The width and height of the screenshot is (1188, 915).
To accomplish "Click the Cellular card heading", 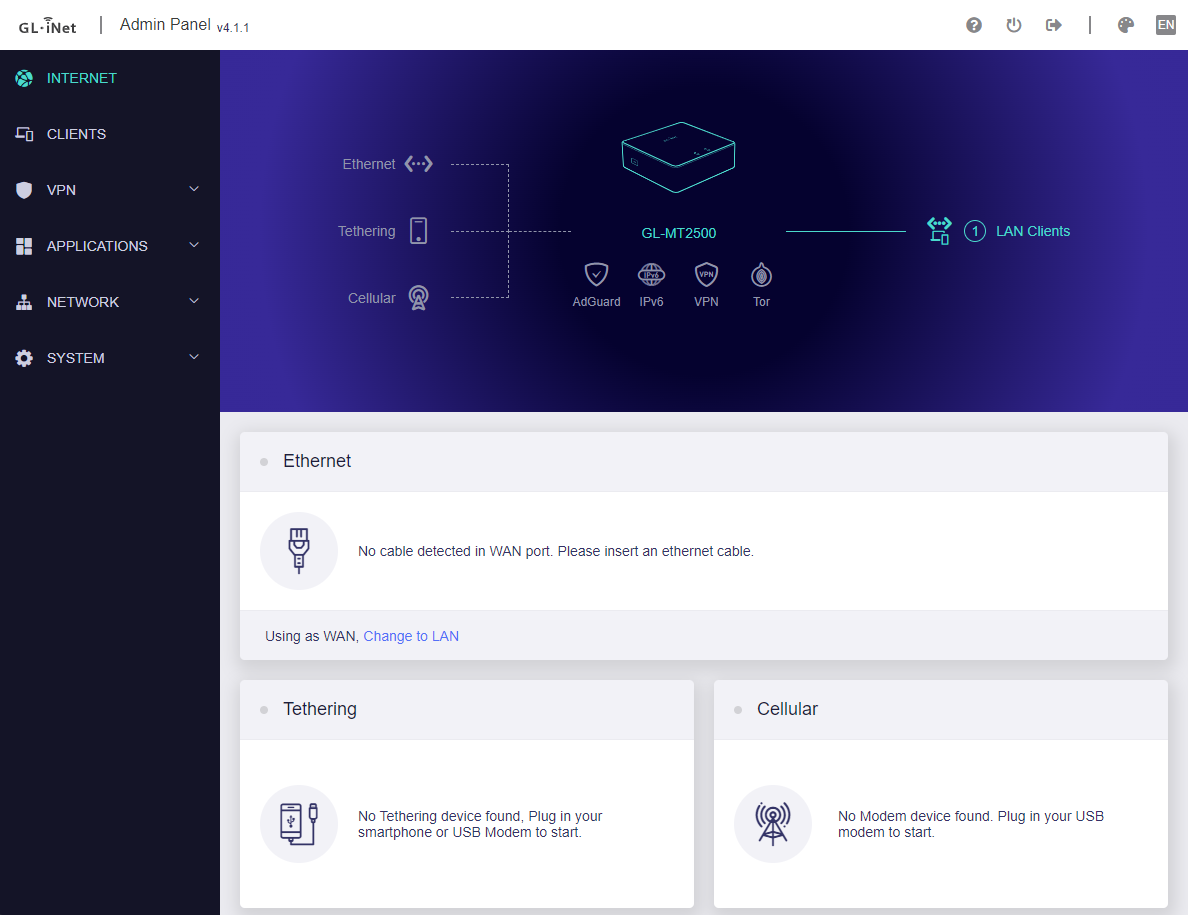I will (787, 709).
